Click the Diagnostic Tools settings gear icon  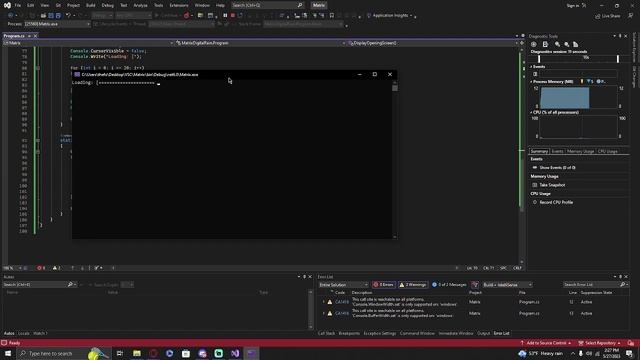534,44
